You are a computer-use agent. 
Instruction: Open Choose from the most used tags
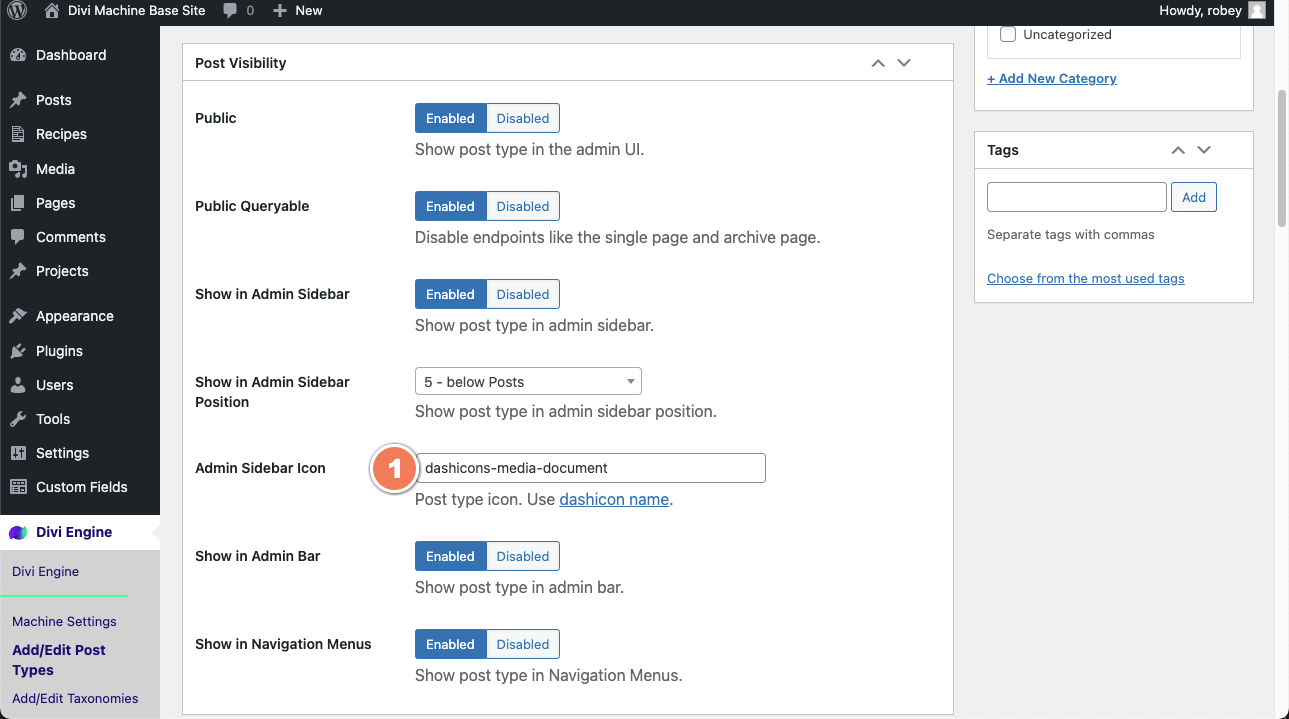pos(1086,279)
